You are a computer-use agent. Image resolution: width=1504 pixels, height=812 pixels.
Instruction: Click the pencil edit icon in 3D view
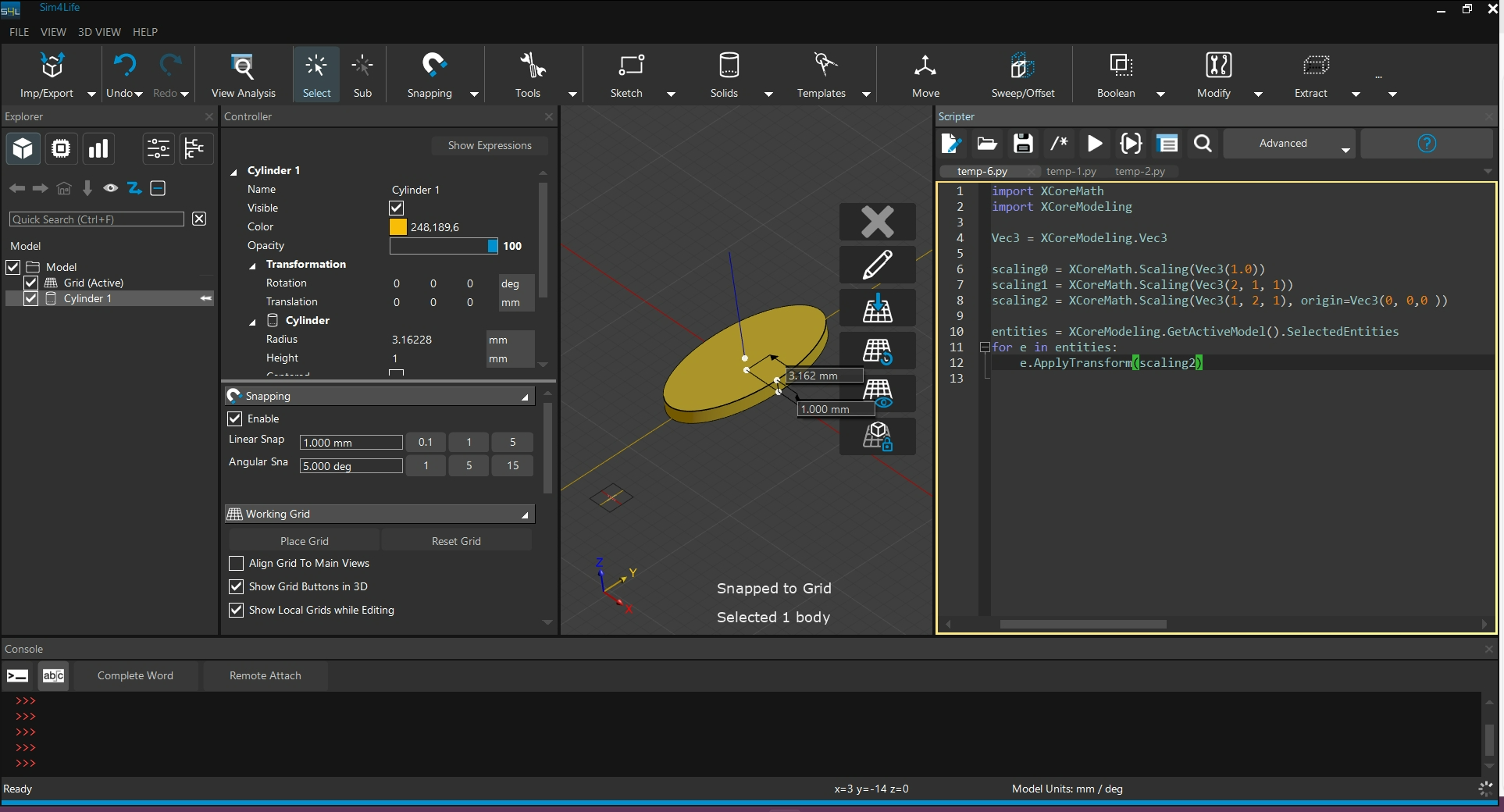point(877,265)
